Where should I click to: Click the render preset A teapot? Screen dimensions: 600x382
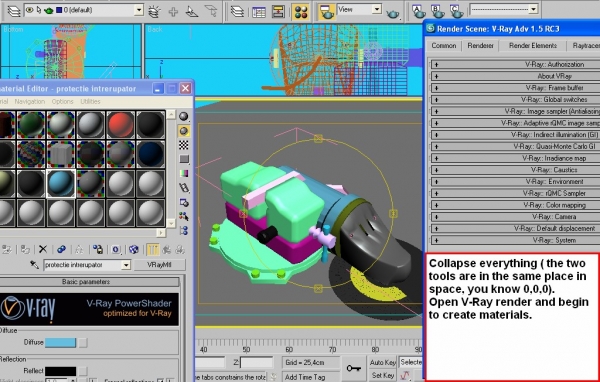pos(419,11)
